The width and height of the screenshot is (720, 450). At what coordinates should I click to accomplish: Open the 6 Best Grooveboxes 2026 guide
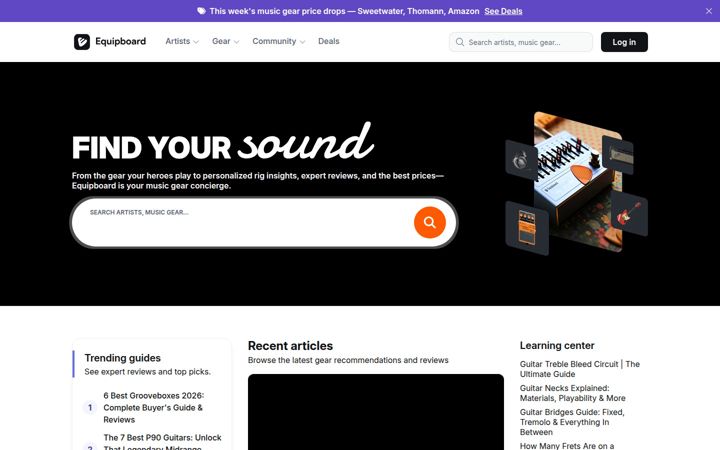tap(153, 407)
